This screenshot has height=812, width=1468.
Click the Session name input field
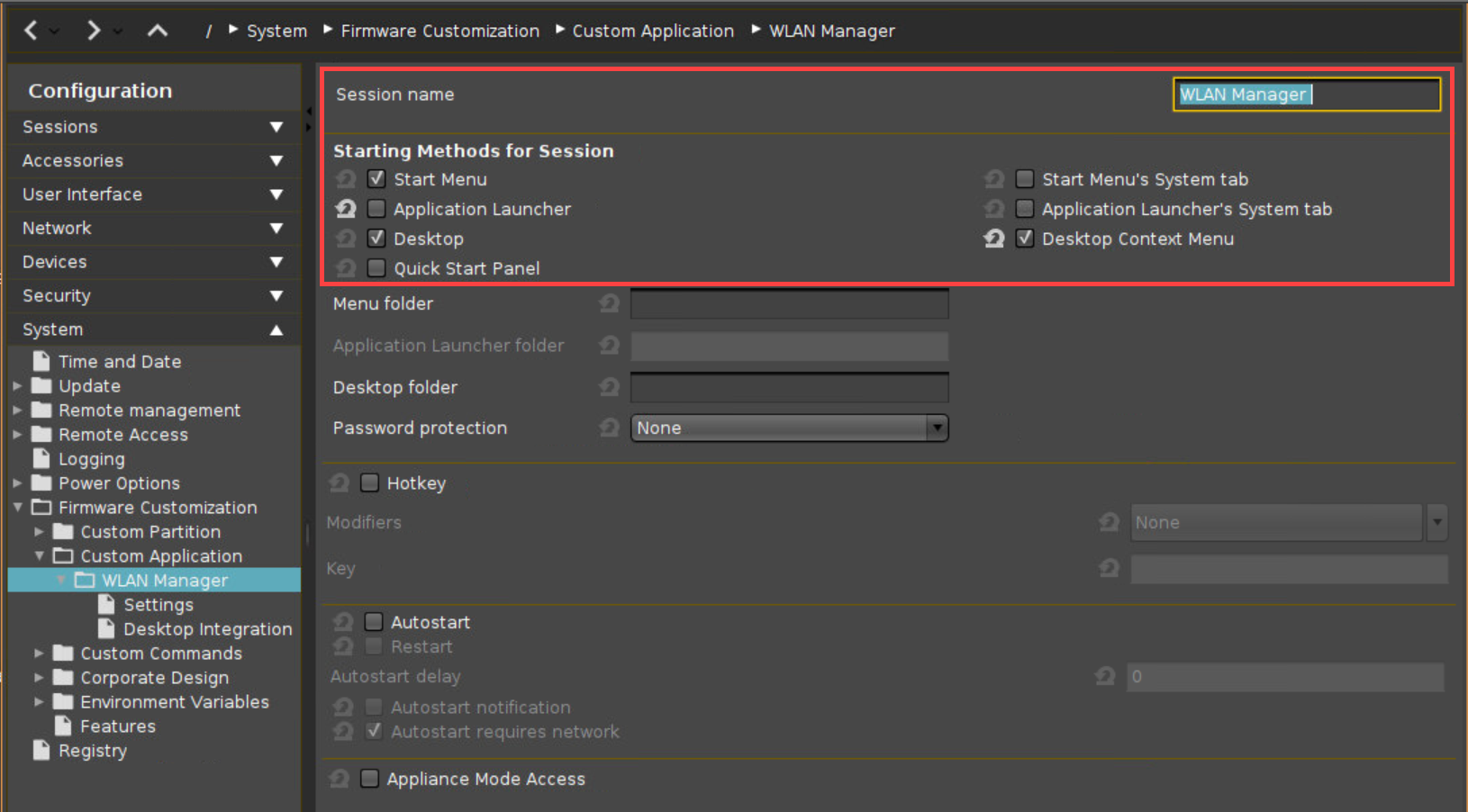click(1305, 94)
